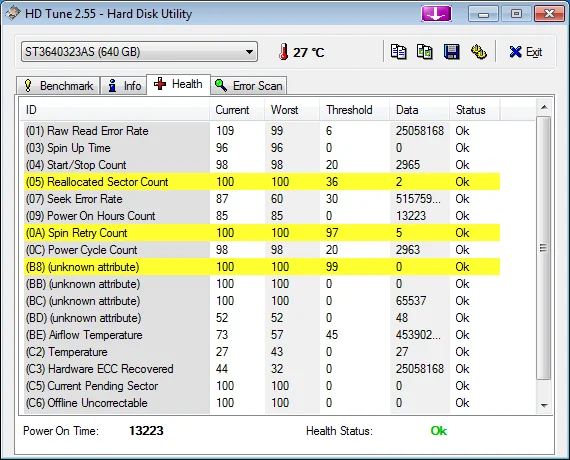Switch to the Info tab
This screenshot has height=460, width=570.
(124, 86)
